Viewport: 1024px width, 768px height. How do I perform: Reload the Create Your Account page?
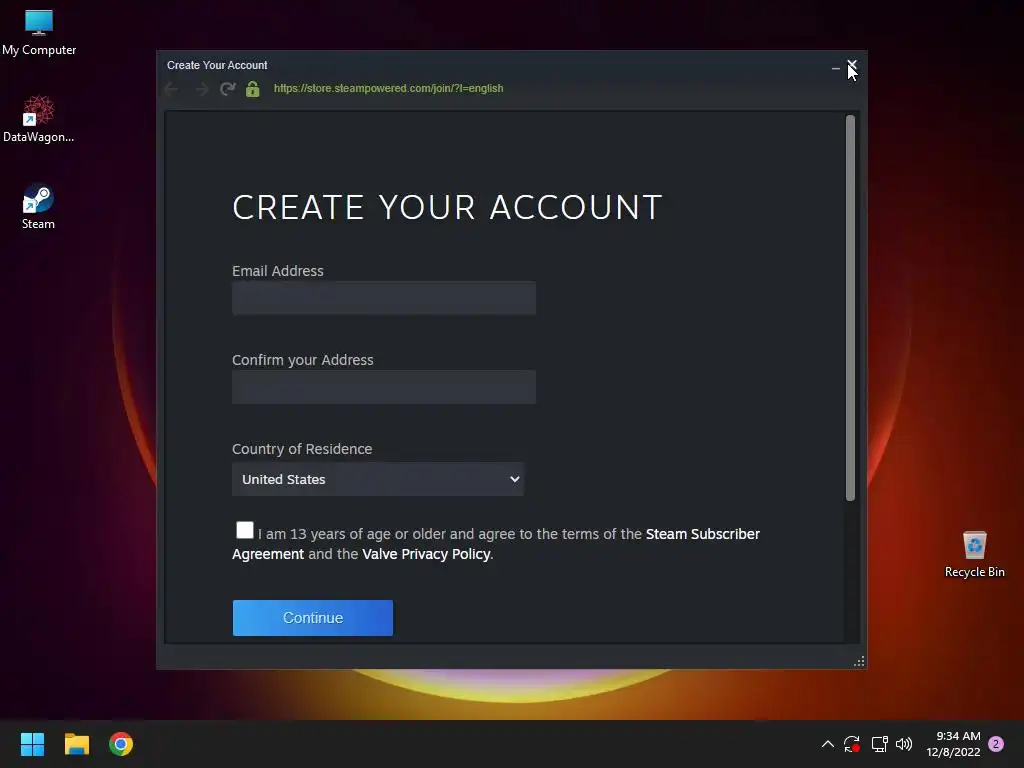click(x=227, y=89)
